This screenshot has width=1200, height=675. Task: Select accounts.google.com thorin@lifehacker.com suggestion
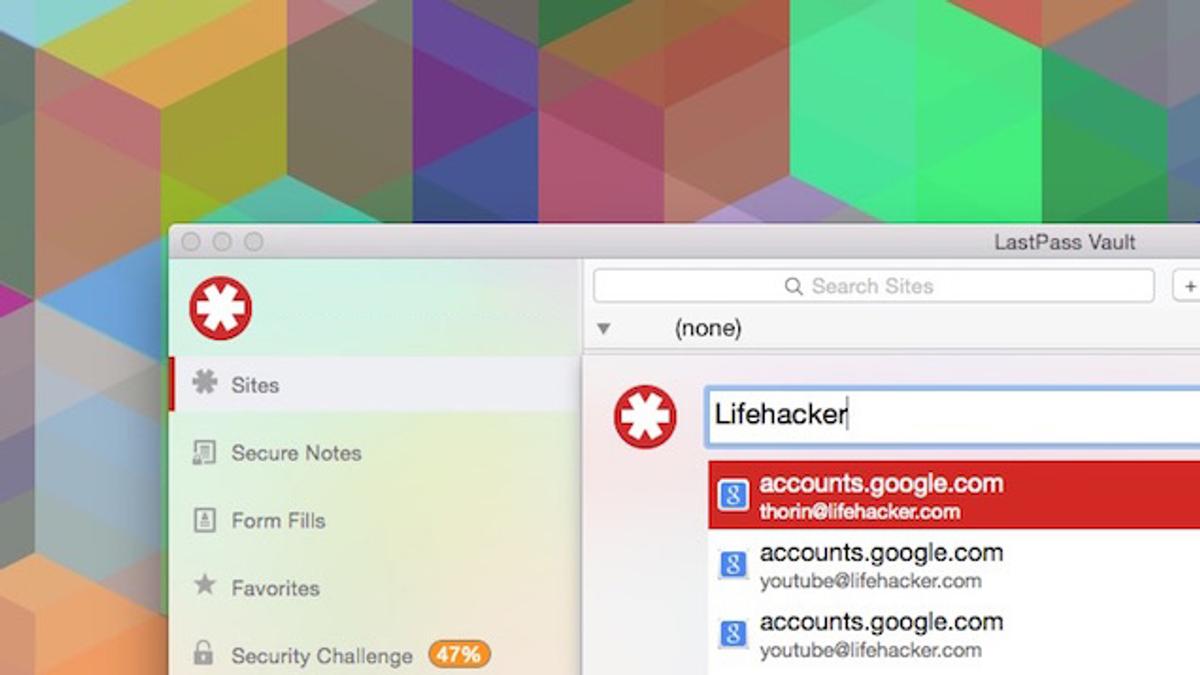(954, 495)
